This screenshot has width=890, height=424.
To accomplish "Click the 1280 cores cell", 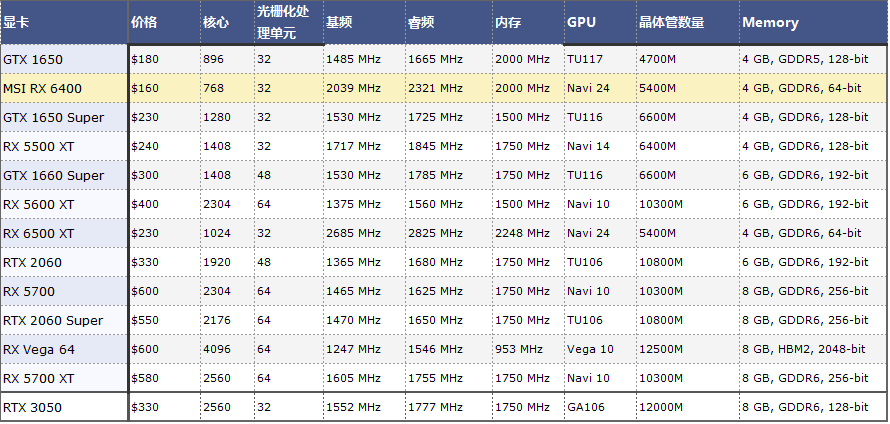I will click(x=227, y=117).
